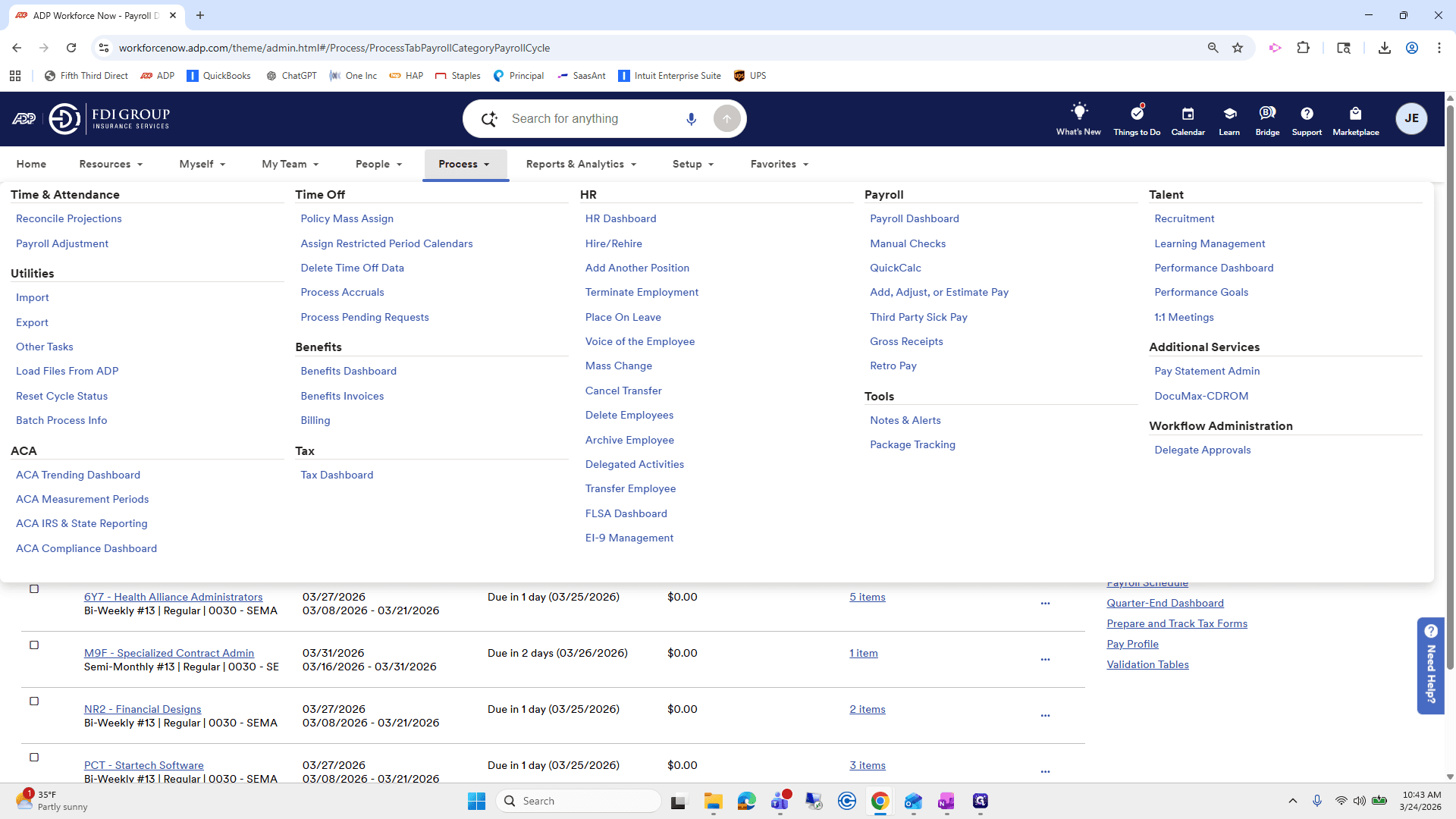Click the microphone icon in search bar
Viewport: 1456px width, 819px height.
pos(691,119)
